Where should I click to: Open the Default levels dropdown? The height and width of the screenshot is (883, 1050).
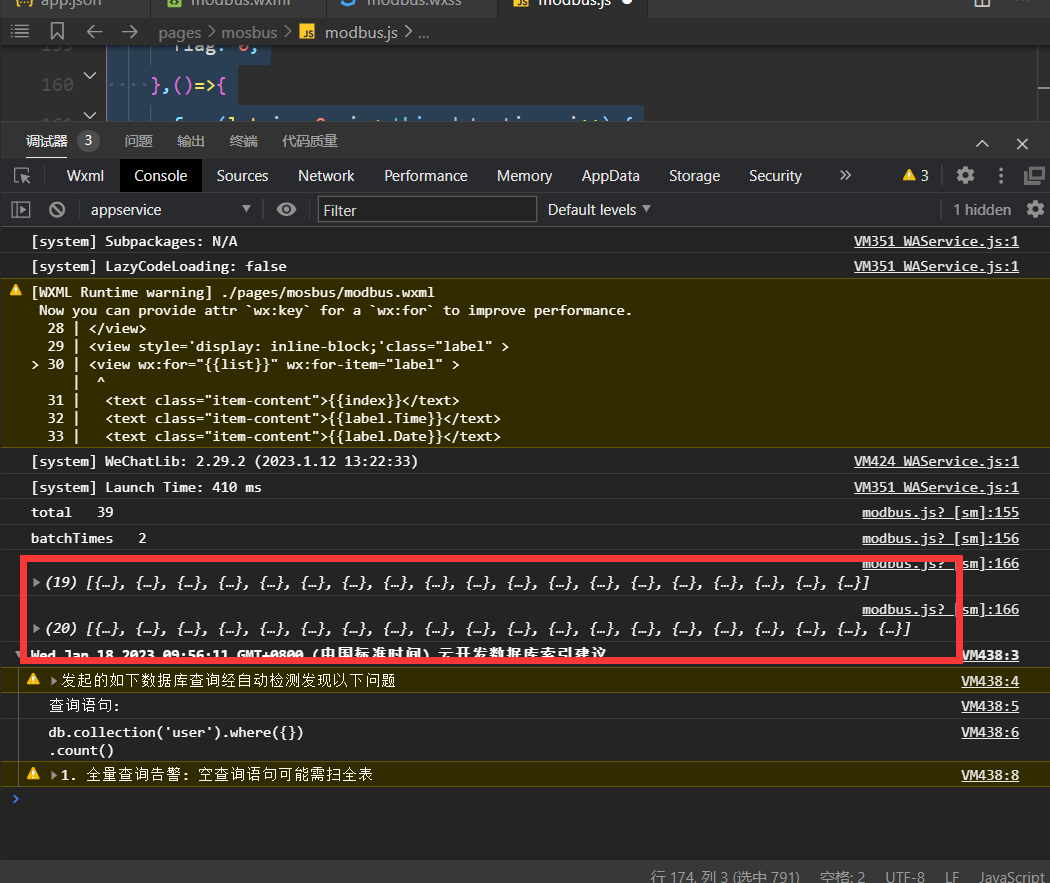[x=599, y=210]
